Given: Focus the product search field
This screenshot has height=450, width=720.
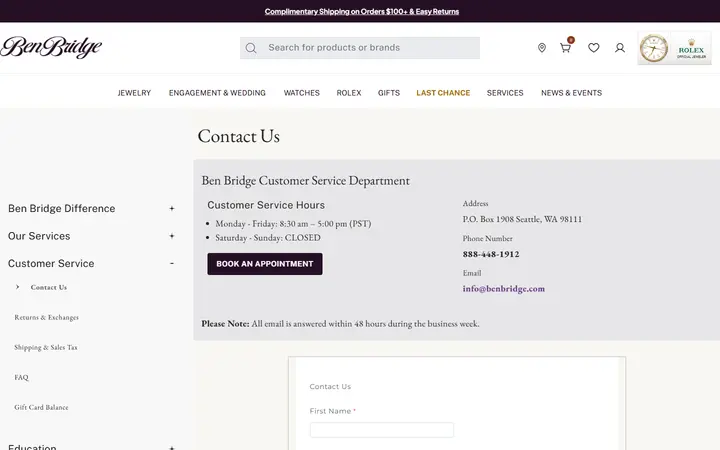Looking at the screenshot, I should point(360,48).
